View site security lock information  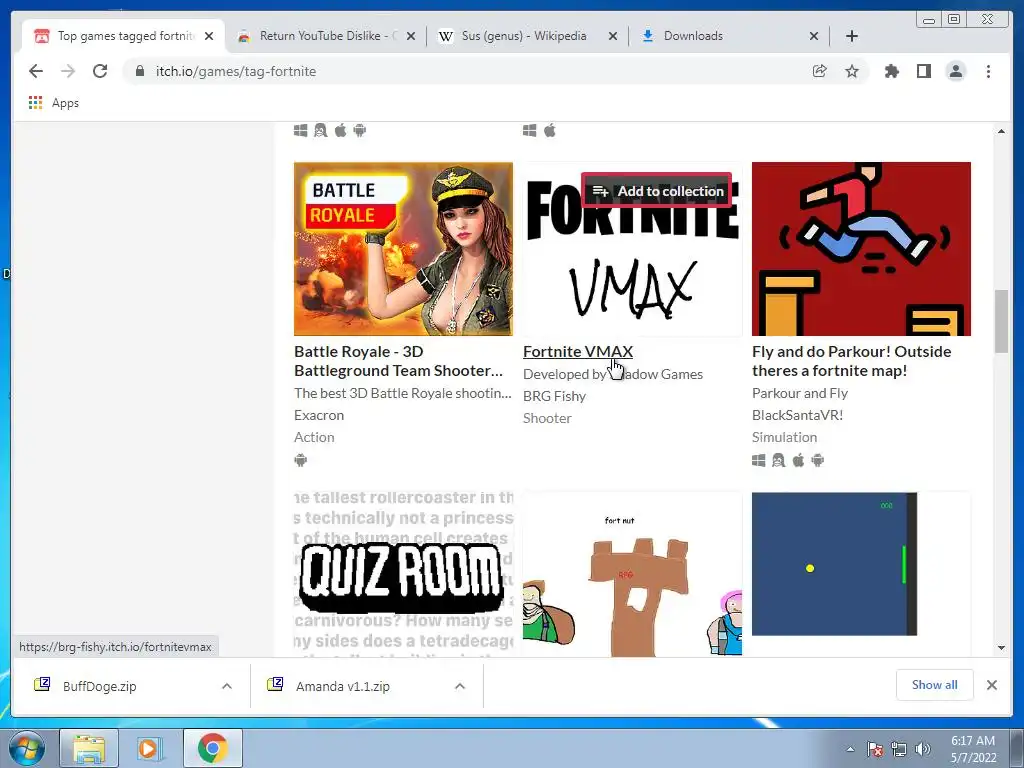click(x=140, y=71)
